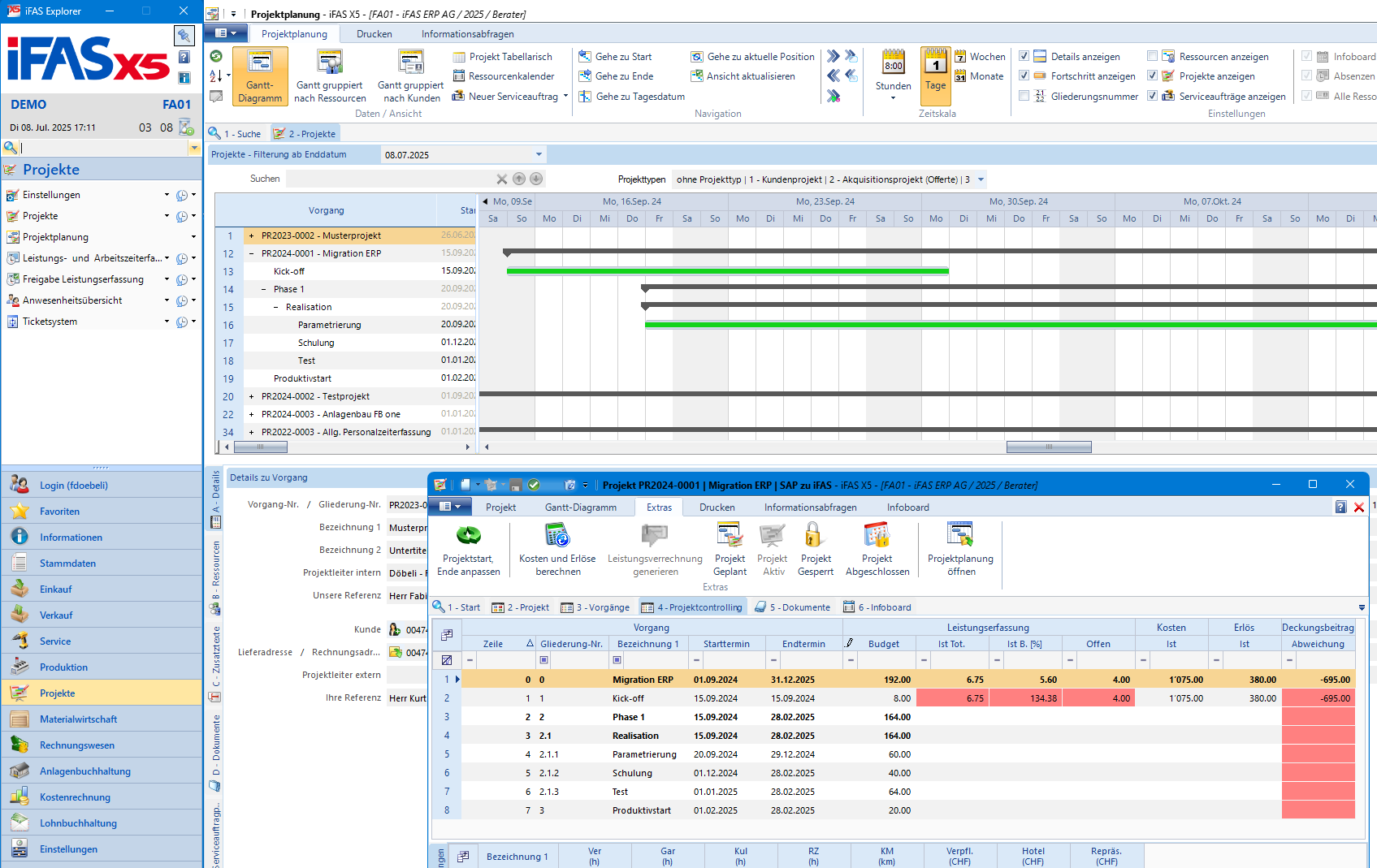Mark project as Projekt Abgeschlossen

pos(877,550)
